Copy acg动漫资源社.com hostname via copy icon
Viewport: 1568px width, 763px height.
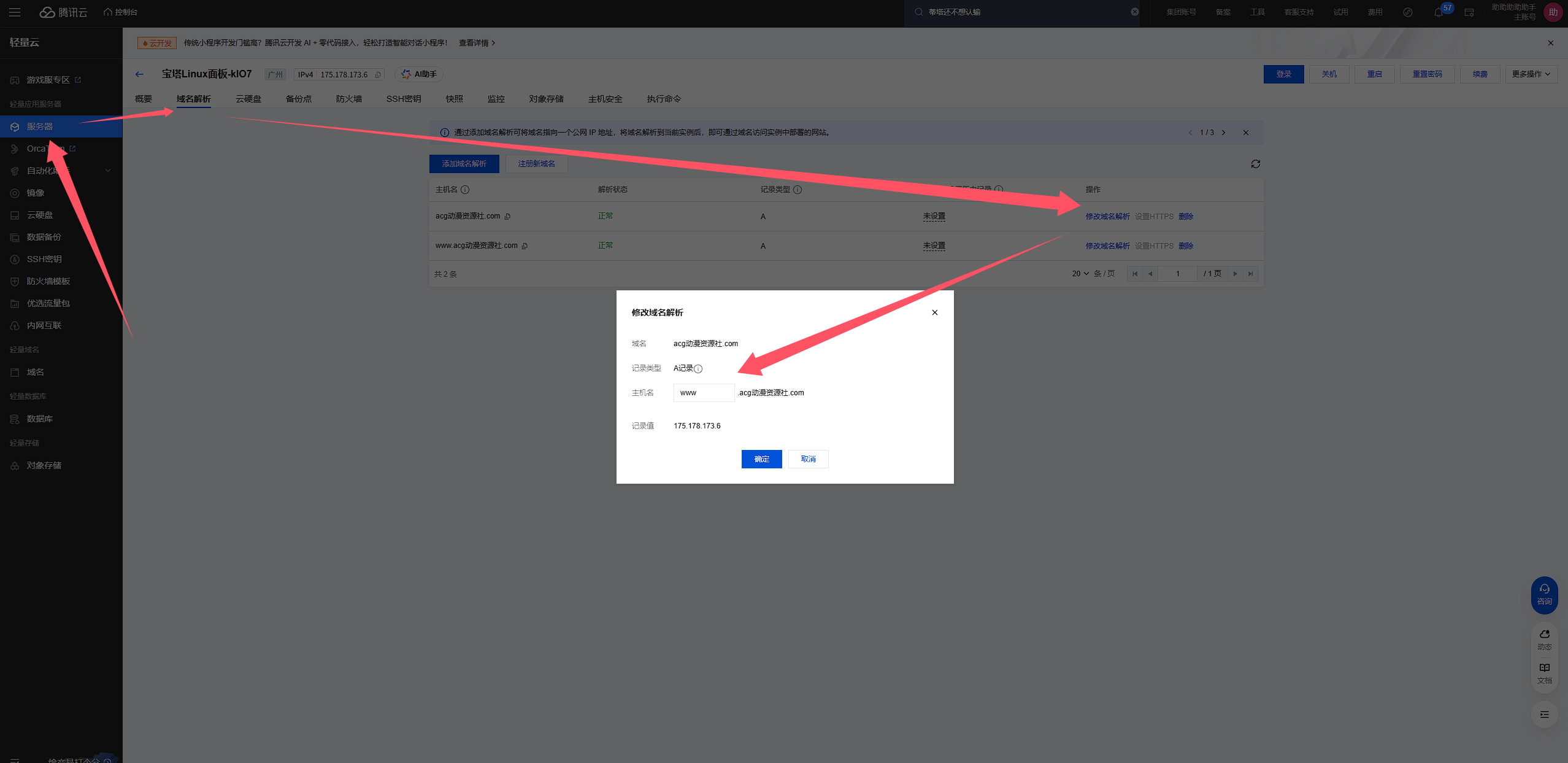click(x=507, y=217)
